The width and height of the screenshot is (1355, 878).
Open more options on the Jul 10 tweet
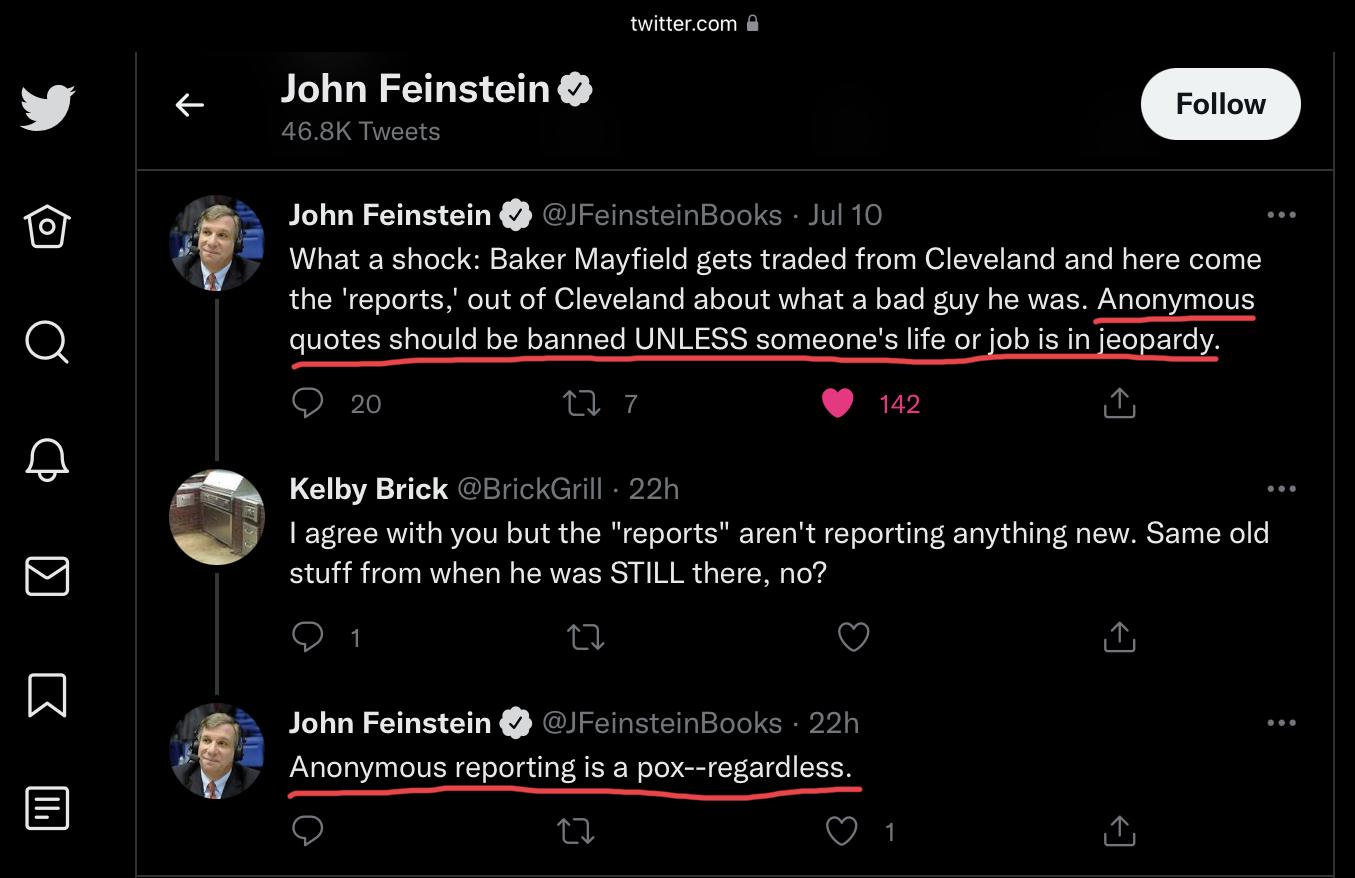[1281, 215]
